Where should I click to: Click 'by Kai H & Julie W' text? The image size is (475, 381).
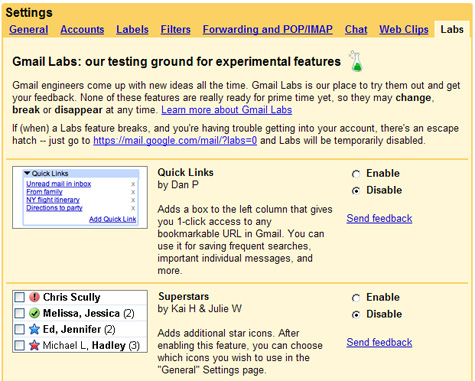tap(200, 309)
